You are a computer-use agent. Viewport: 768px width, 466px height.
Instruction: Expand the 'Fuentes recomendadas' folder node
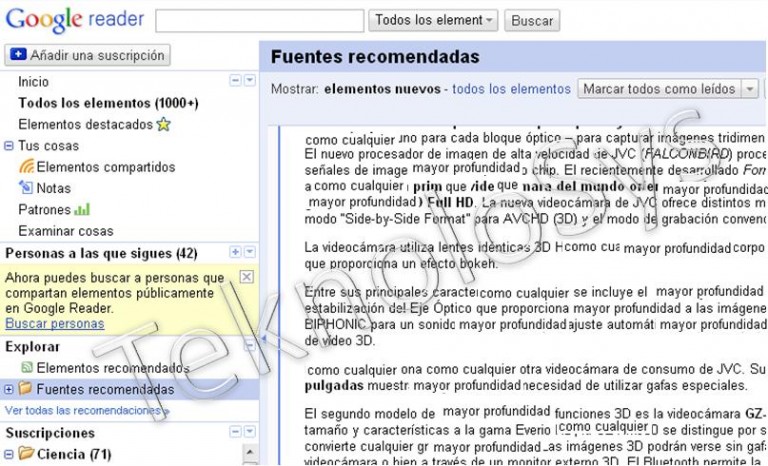click(9, 390)
